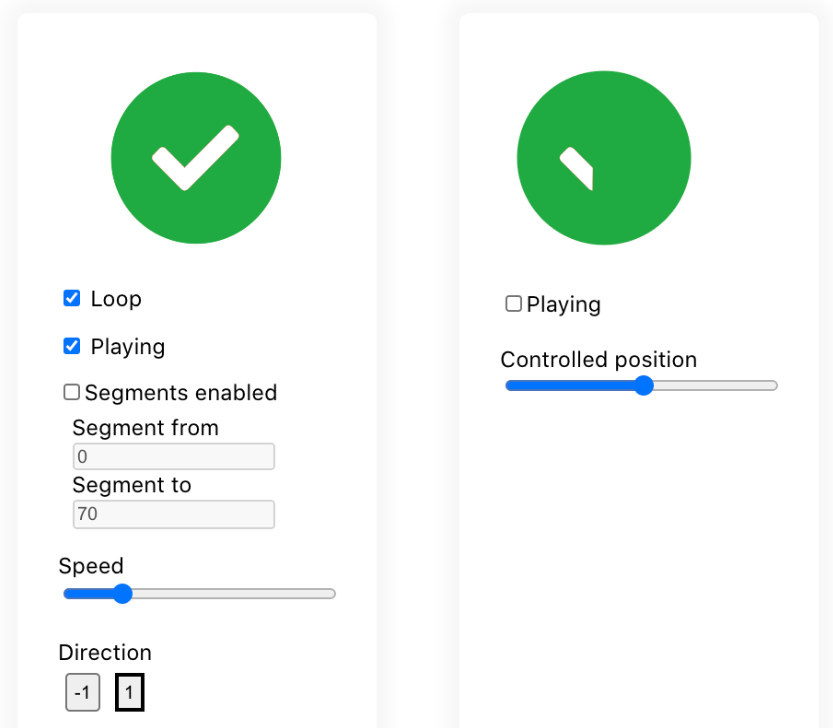This screenshot has width=833, height=728.
Task: Click the Segment from input field
Action: point(173,457)
